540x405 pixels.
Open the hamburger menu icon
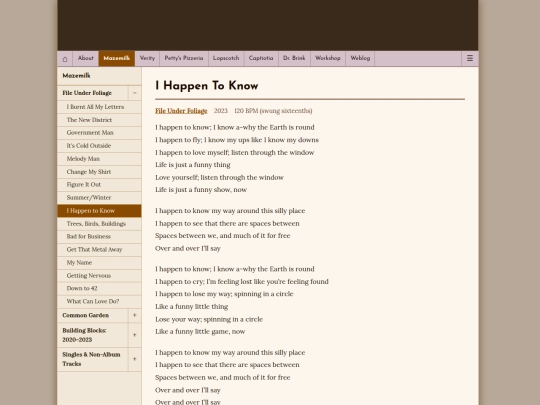[470, 59]
